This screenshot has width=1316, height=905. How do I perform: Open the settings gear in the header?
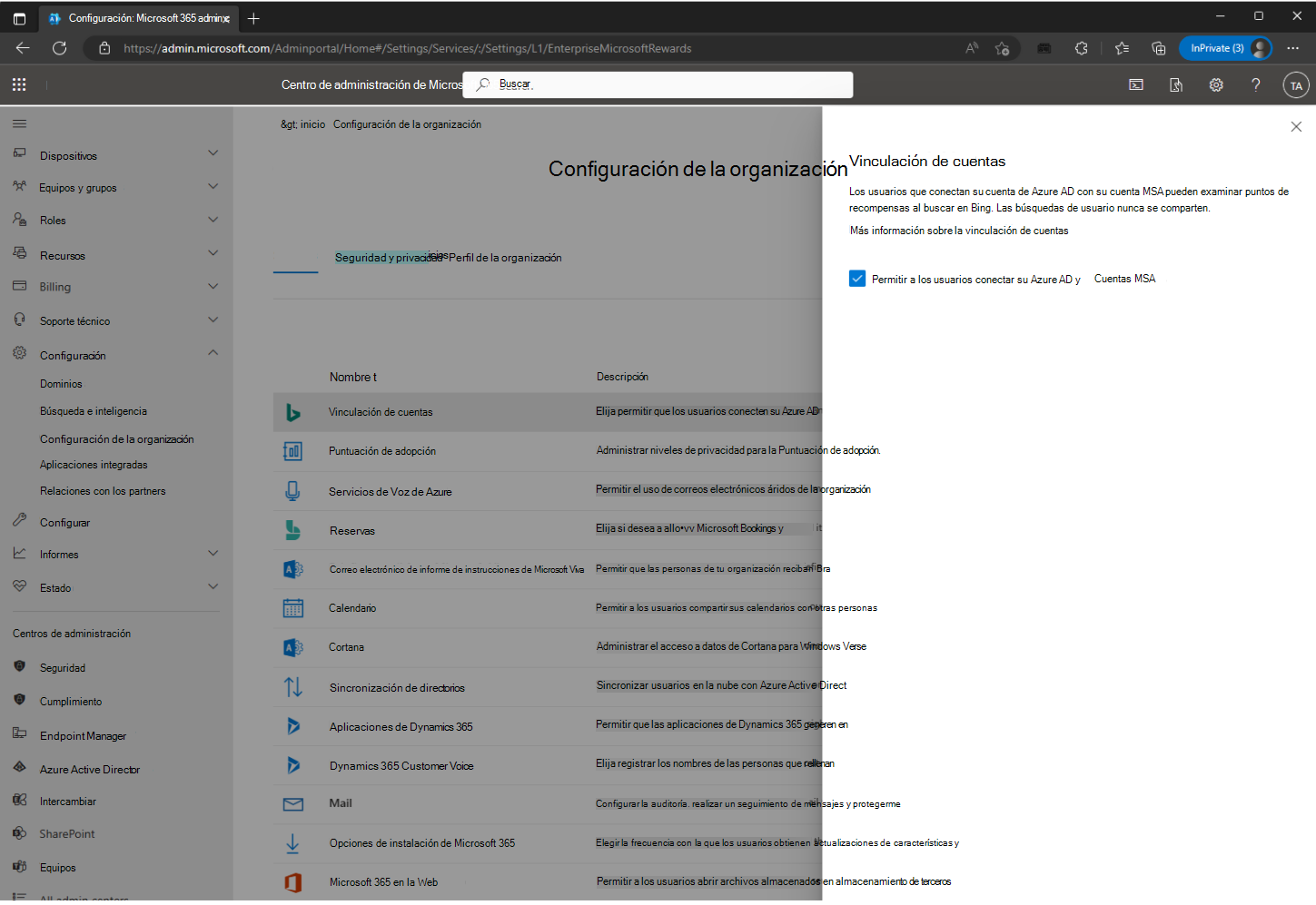tap(1216, 84)
